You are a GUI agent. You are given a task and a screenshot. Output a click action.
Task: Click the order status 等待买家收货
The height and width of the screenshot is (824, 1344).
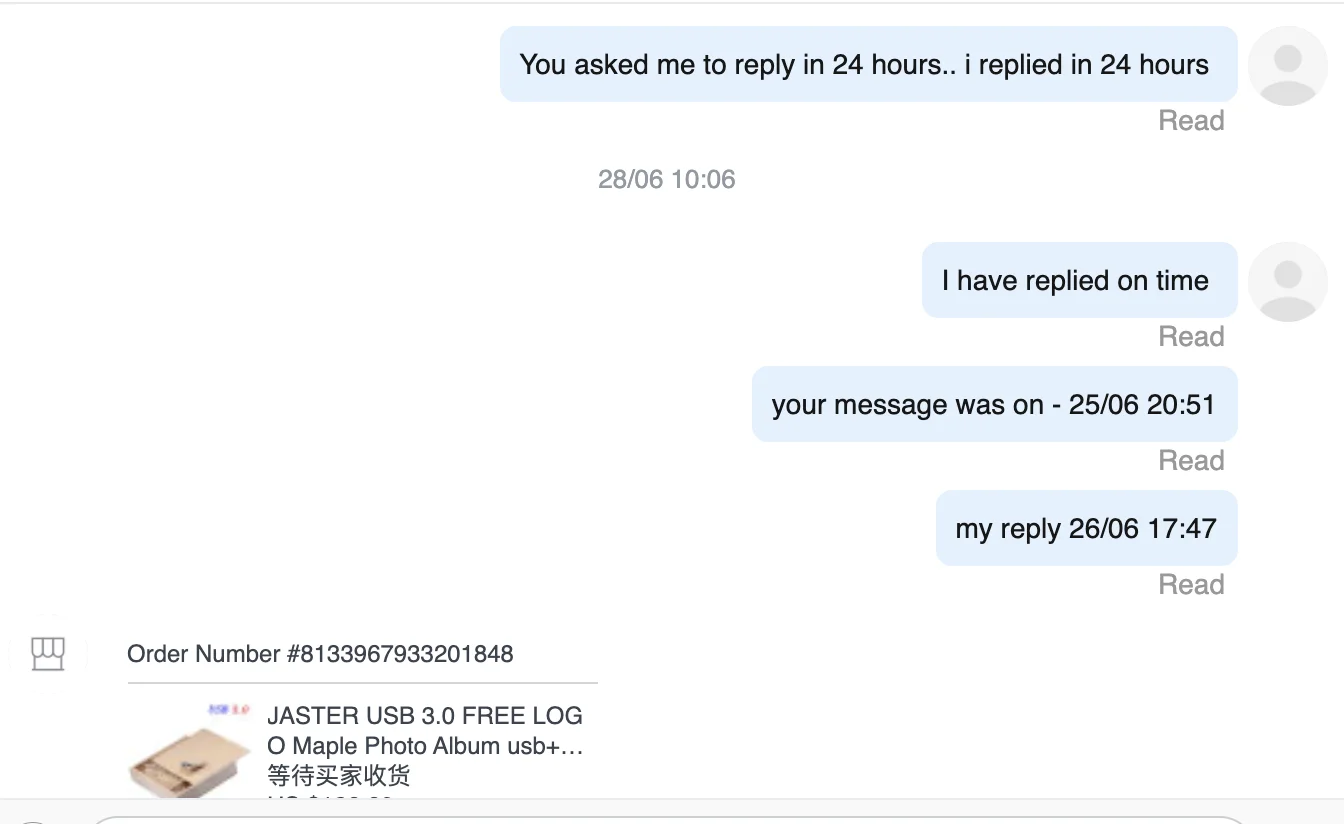339,775
